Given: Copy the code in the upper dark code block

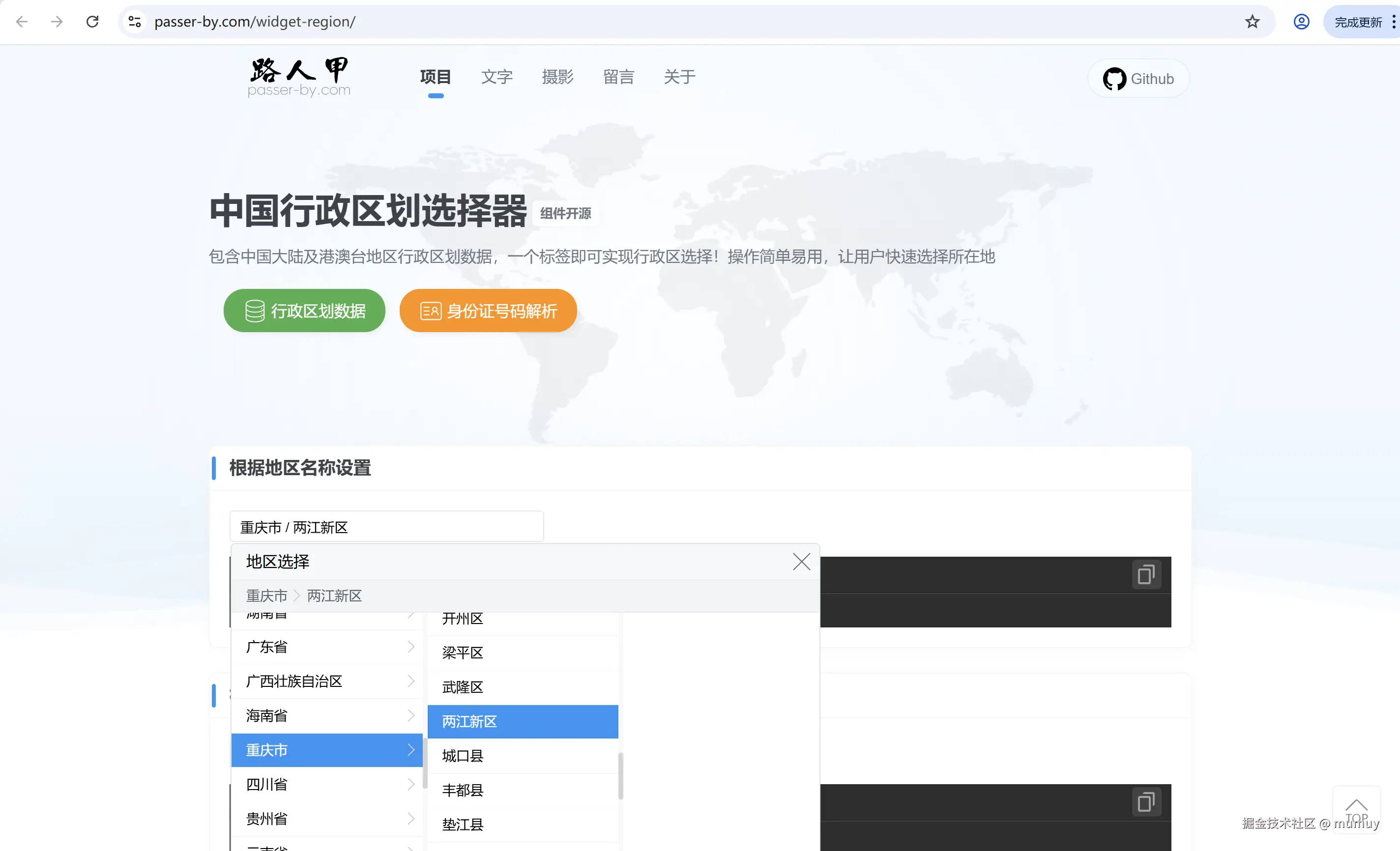Looking at the screenshot, I should (1146, 574).
